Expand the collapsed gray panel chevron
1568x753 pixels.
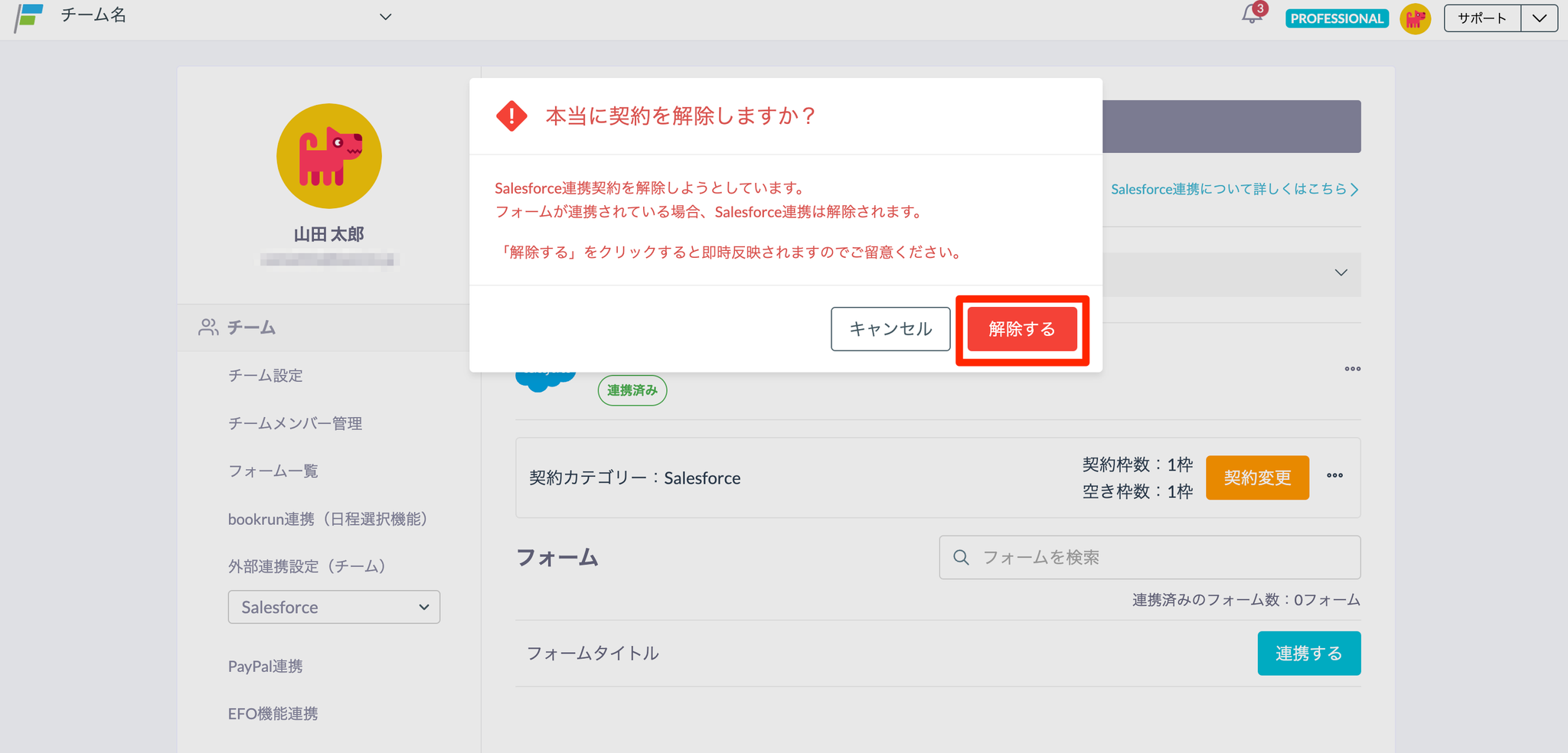click(x=1341, y=273)
